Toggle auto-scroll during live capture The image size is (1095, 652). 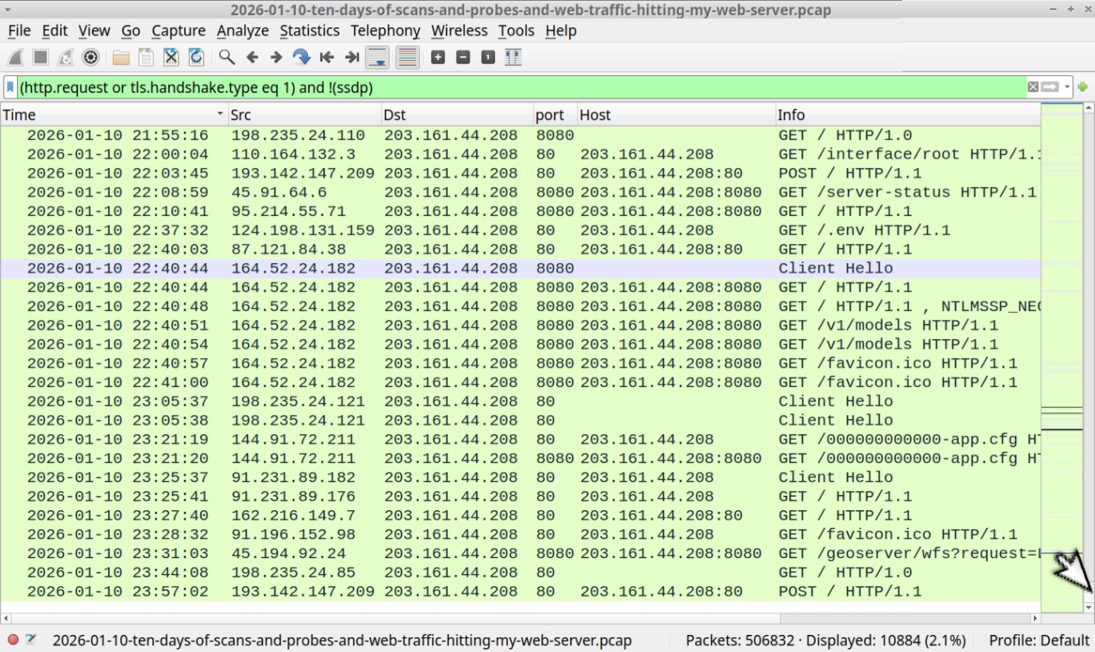coord(377,58)
